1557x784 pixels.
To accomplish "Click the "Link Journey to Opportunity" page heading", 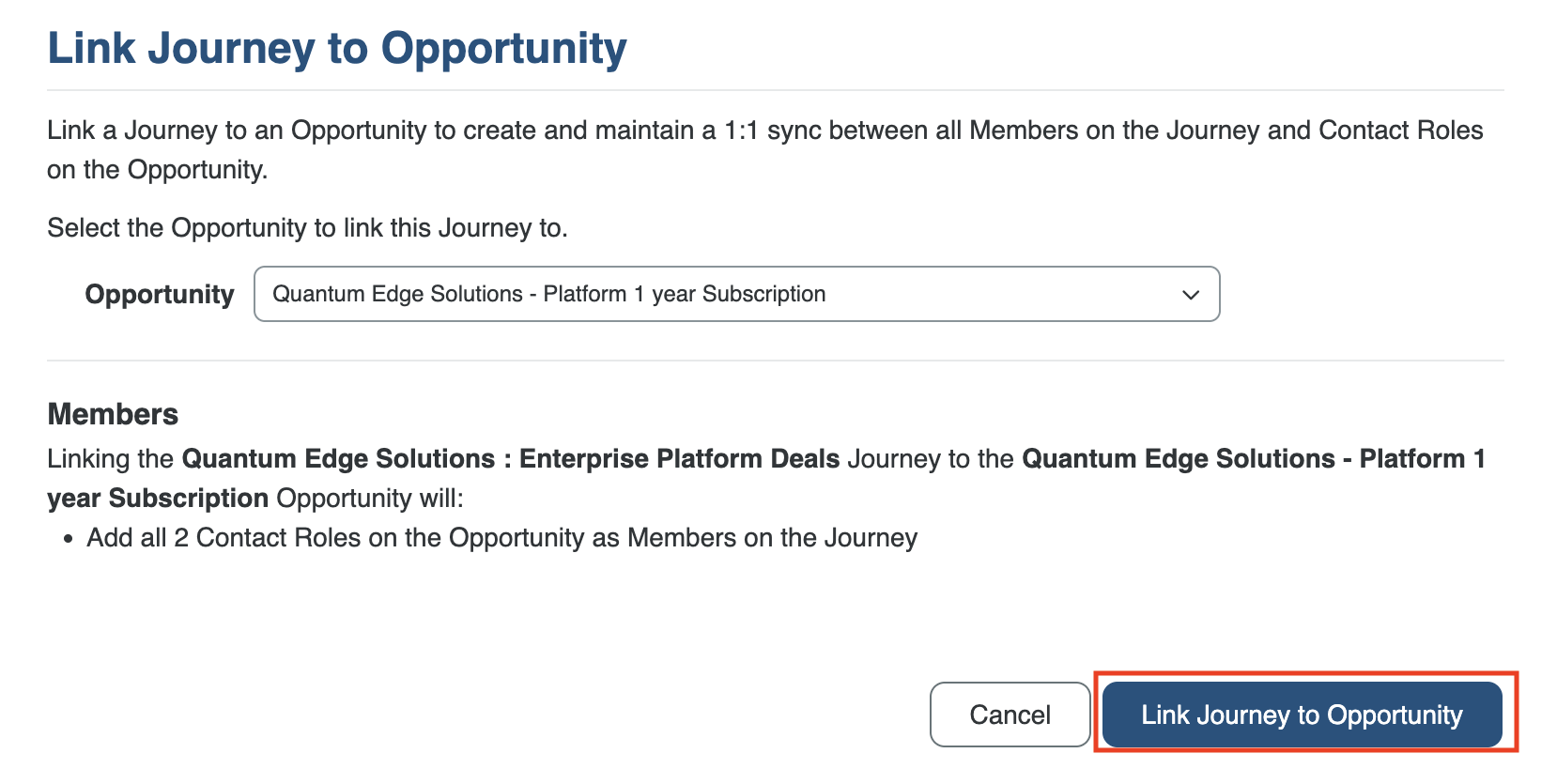I will [x=337, y=48].
